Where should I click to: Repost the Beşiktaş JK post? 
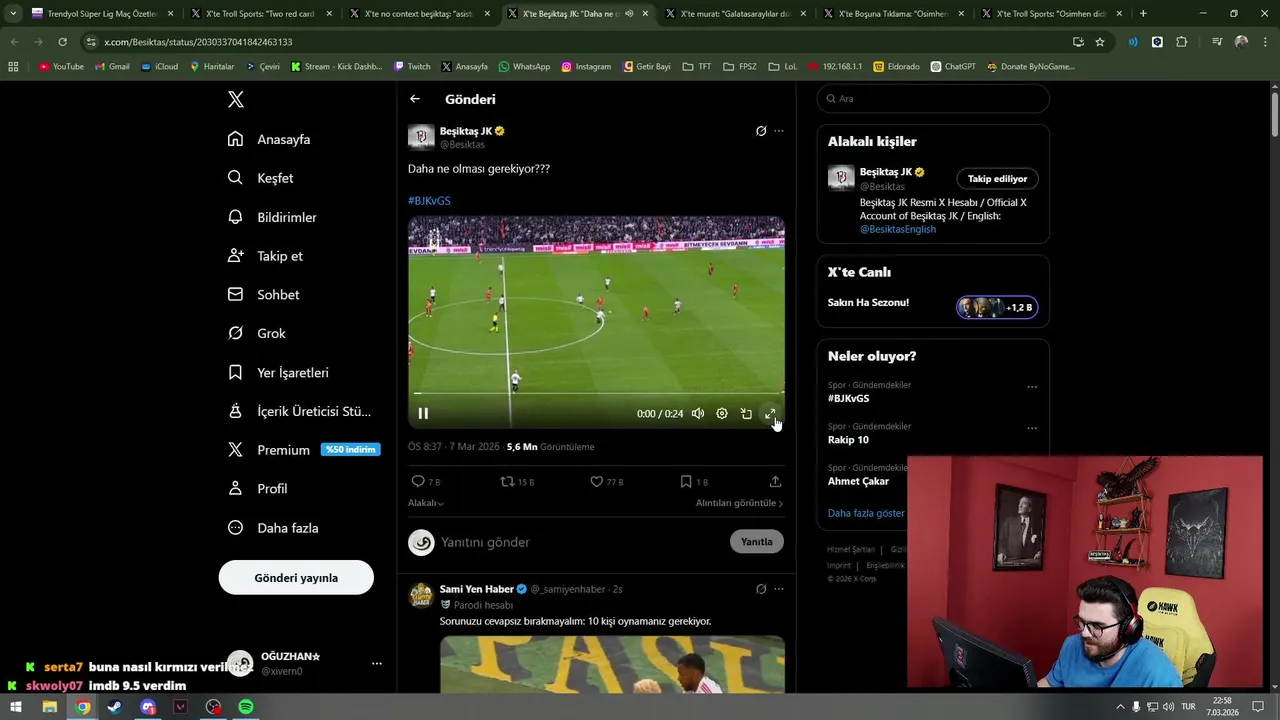[517, 481]
